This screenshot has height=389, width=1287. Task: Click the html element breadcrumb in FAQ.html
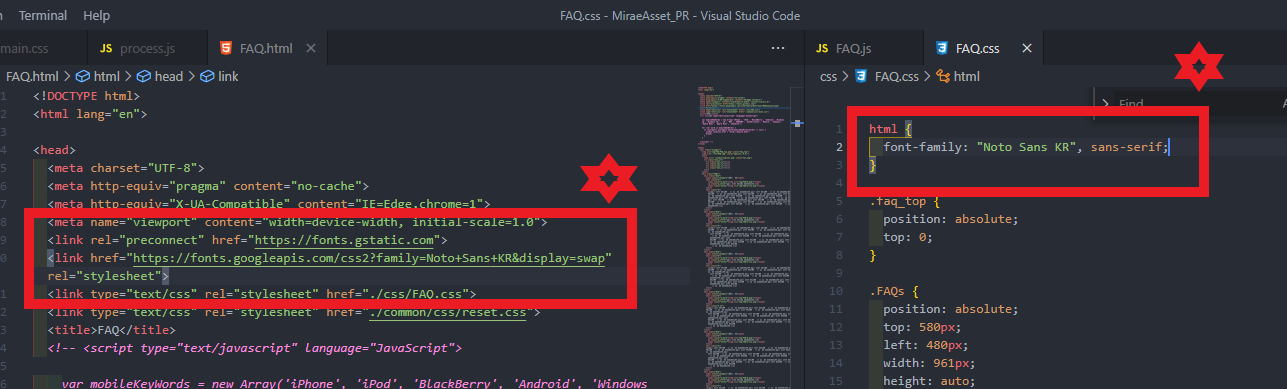tap(97, 76)
